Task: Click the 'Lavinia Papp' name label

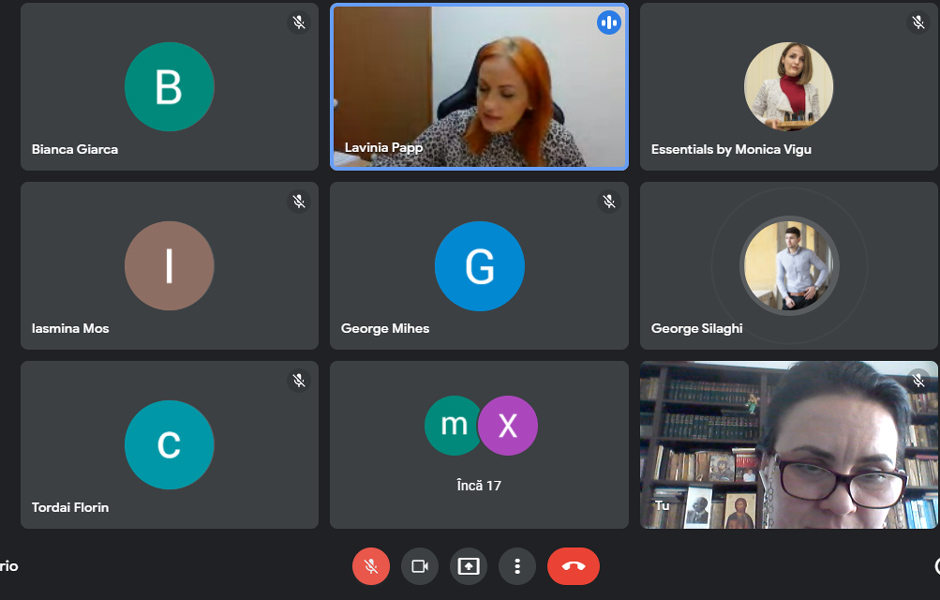Action: 384,147
